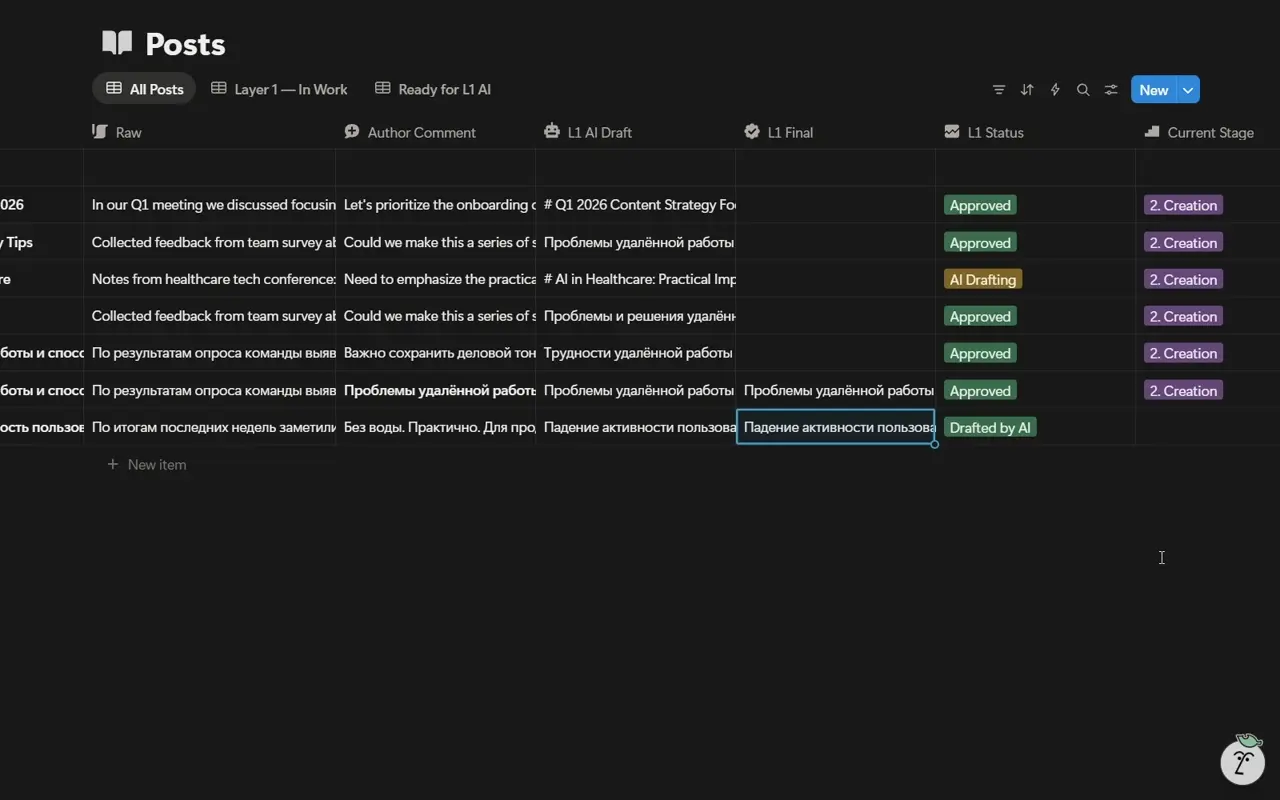Expand the New button dropdown arrow
This screenshot has width=1280, height=800.
[1188, 90]
